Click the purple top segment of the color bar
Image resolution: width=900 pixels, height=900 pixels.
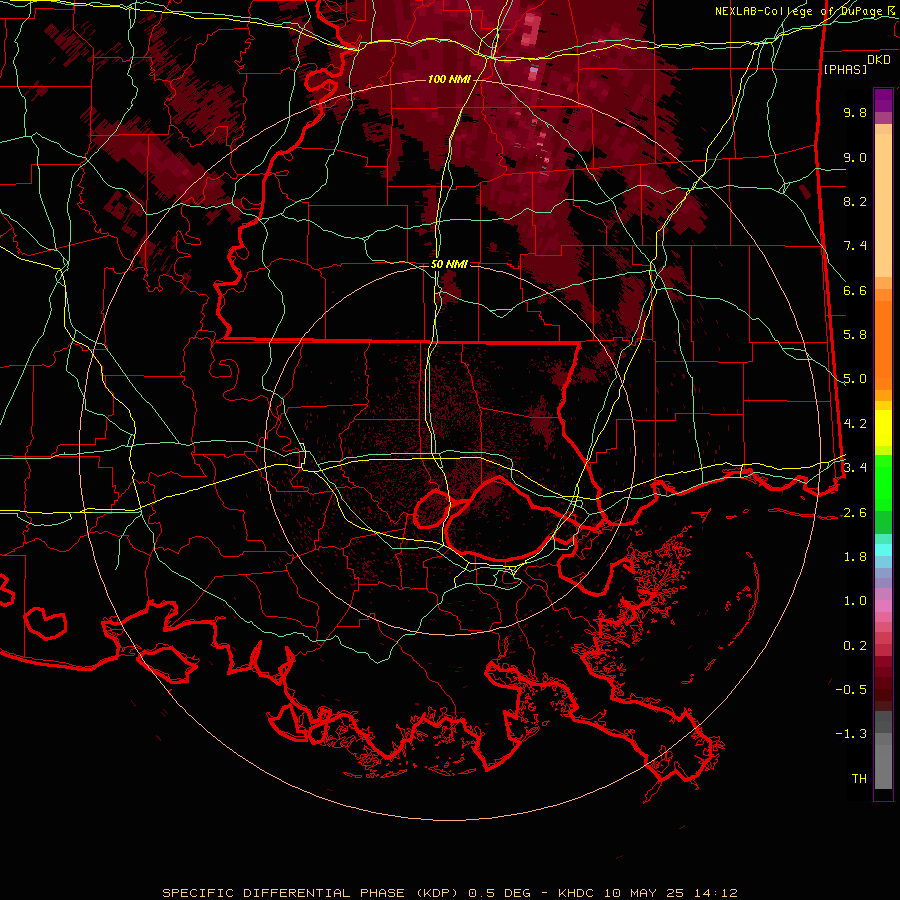pos(883,100)
